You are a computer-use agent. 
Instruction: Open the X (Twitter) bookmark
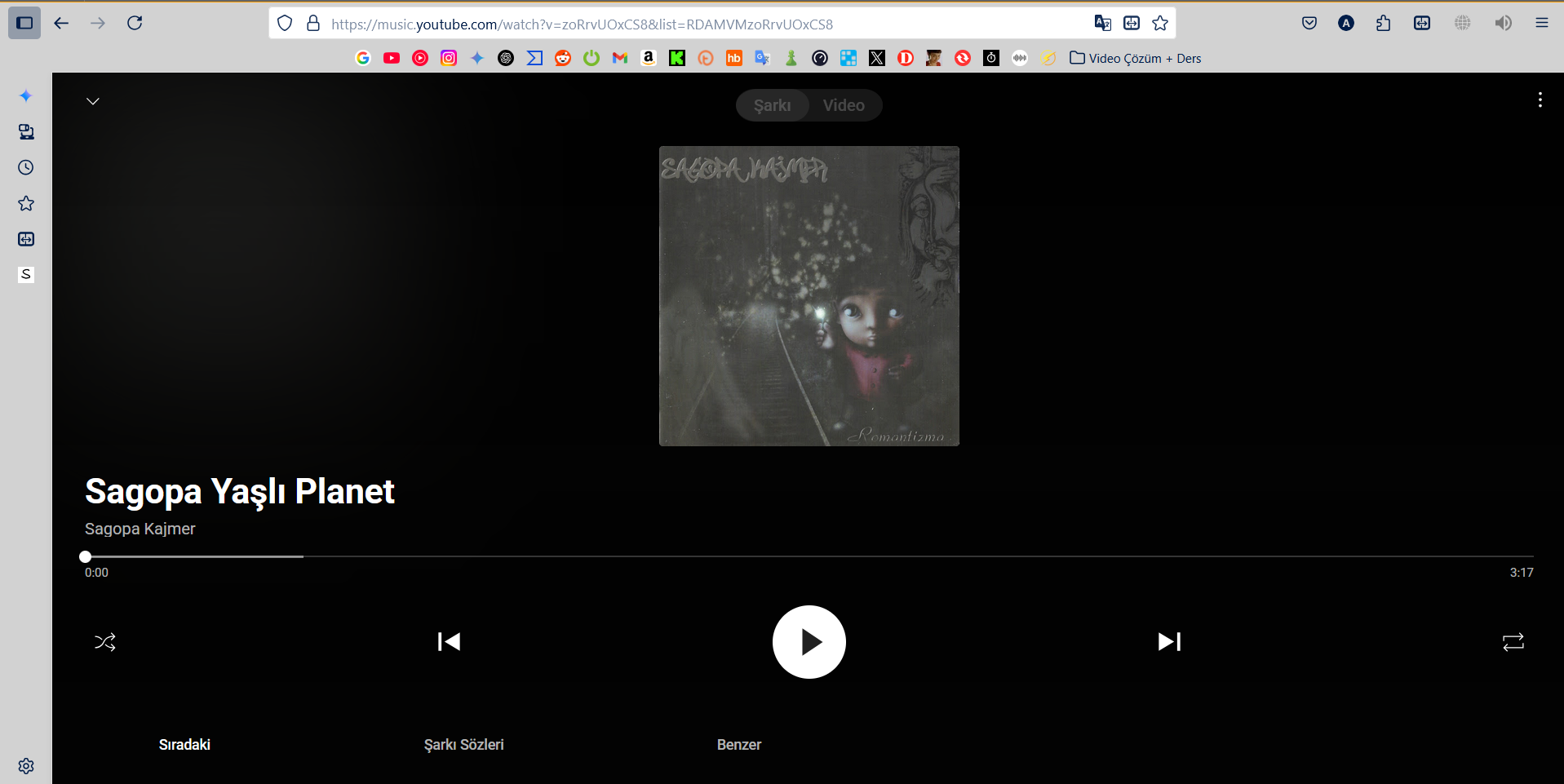click(877, 58)
